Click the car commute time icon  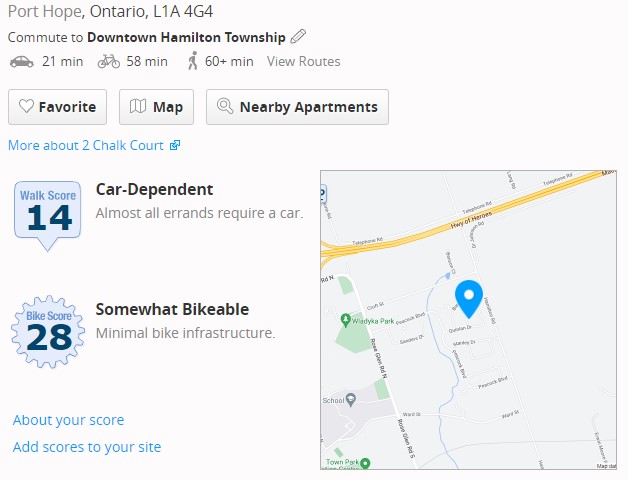tap(21, 62)
